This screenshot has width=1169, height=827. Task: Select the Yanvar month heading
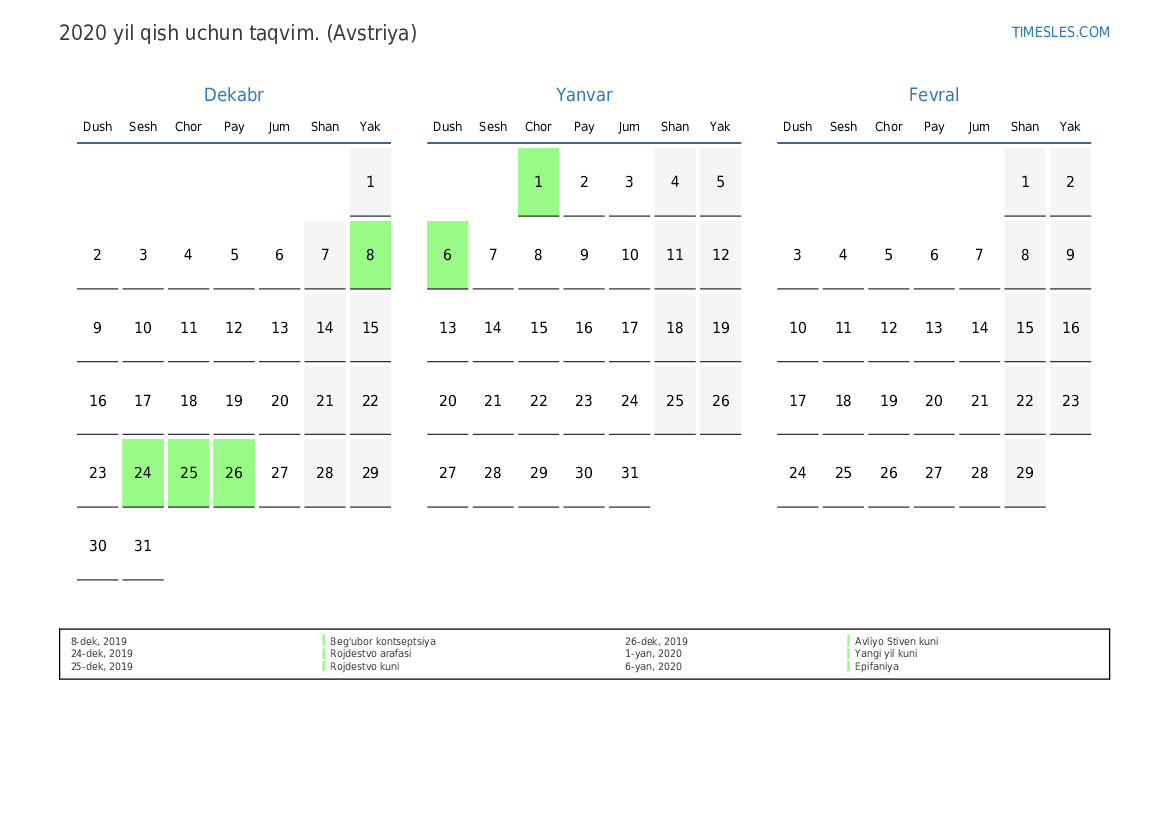584,95
